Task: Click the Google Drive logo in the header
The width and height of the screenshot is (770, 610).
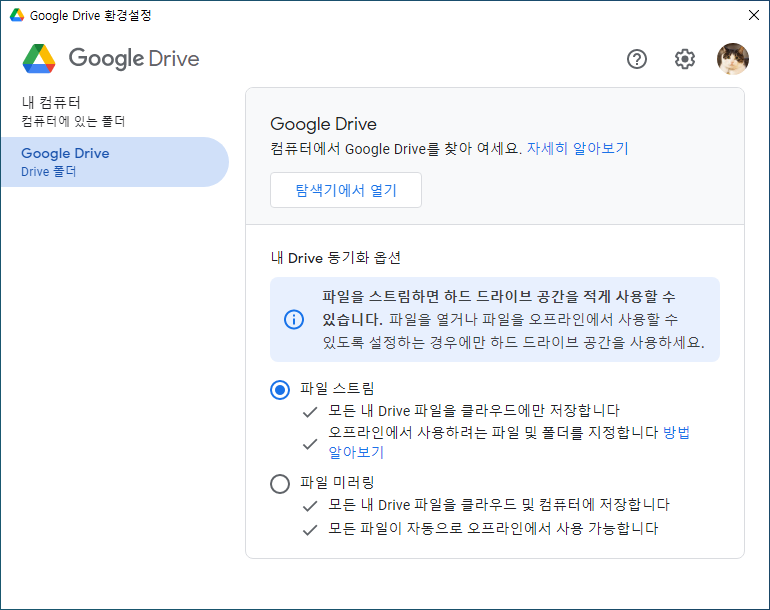Action: tap(111, 58)
